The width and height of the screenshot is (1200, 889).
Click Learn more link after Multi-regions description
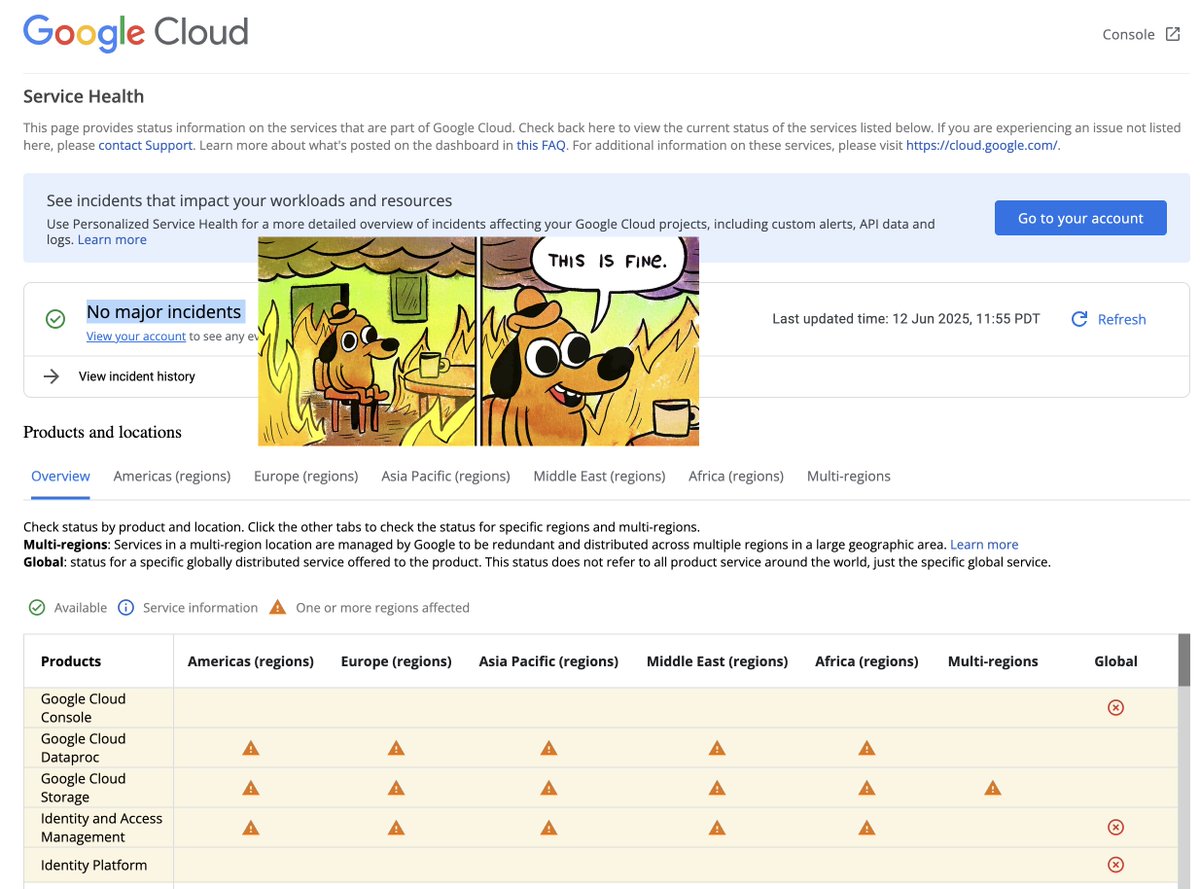pos(984,545)
